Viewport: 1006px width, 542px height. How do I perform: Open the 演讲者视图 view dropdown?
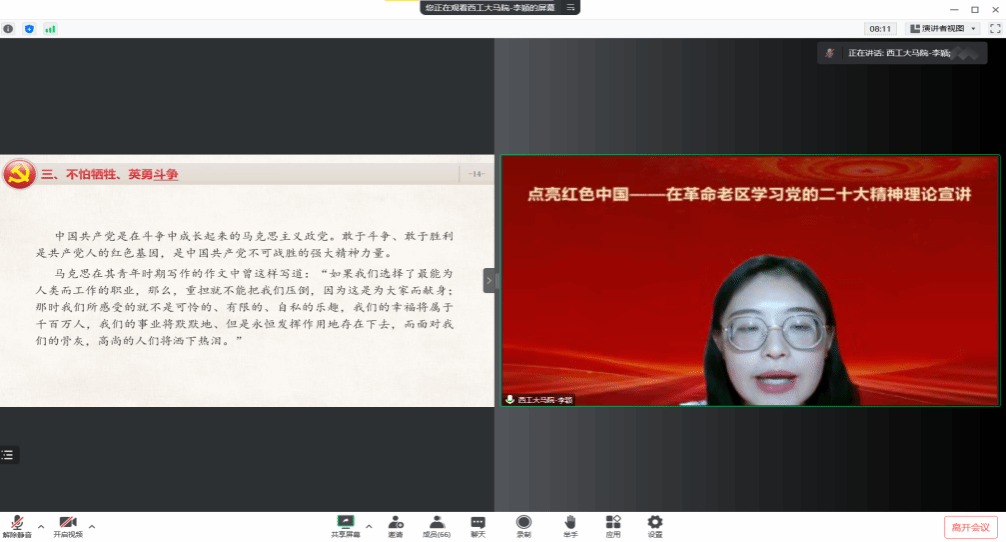(x=943, y=29)
